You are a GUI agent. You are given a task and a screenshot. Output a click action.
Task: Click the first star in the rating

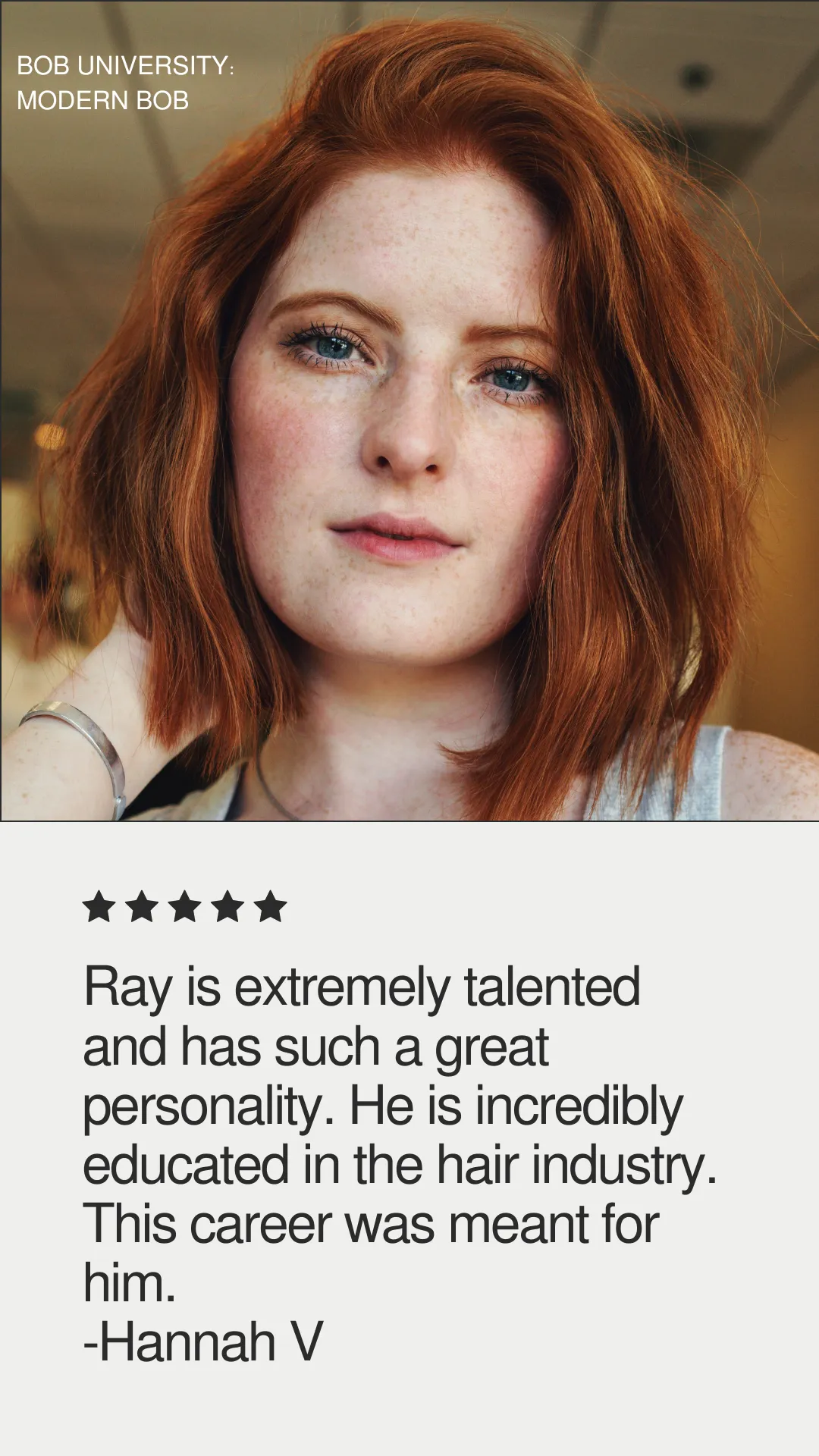[x=99, y=906]
